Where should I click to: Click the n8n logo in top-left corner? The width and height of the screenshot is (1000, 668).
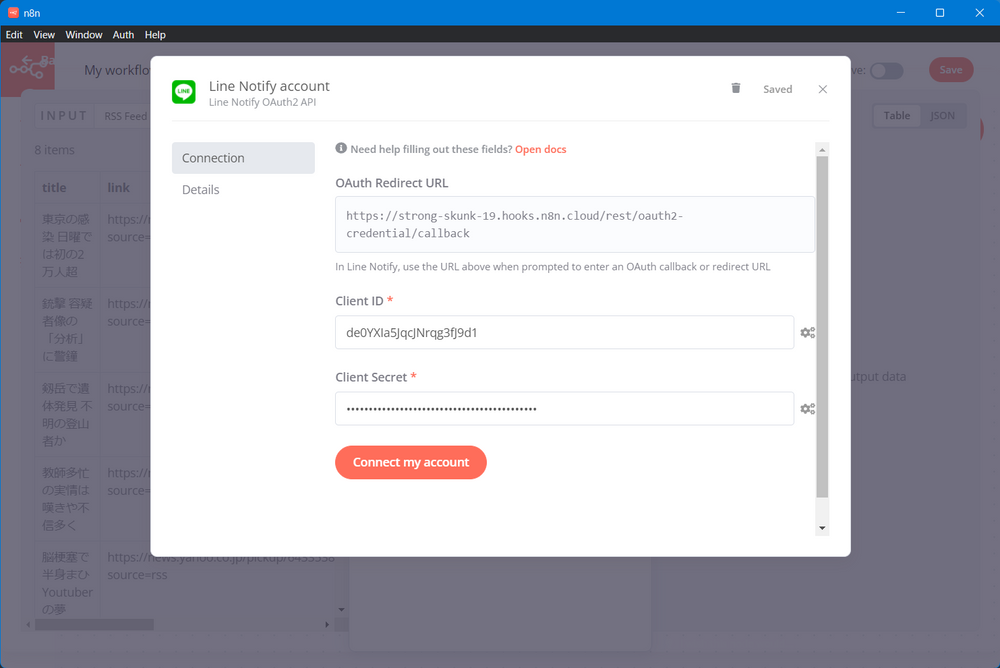click(x=27, y=69)
